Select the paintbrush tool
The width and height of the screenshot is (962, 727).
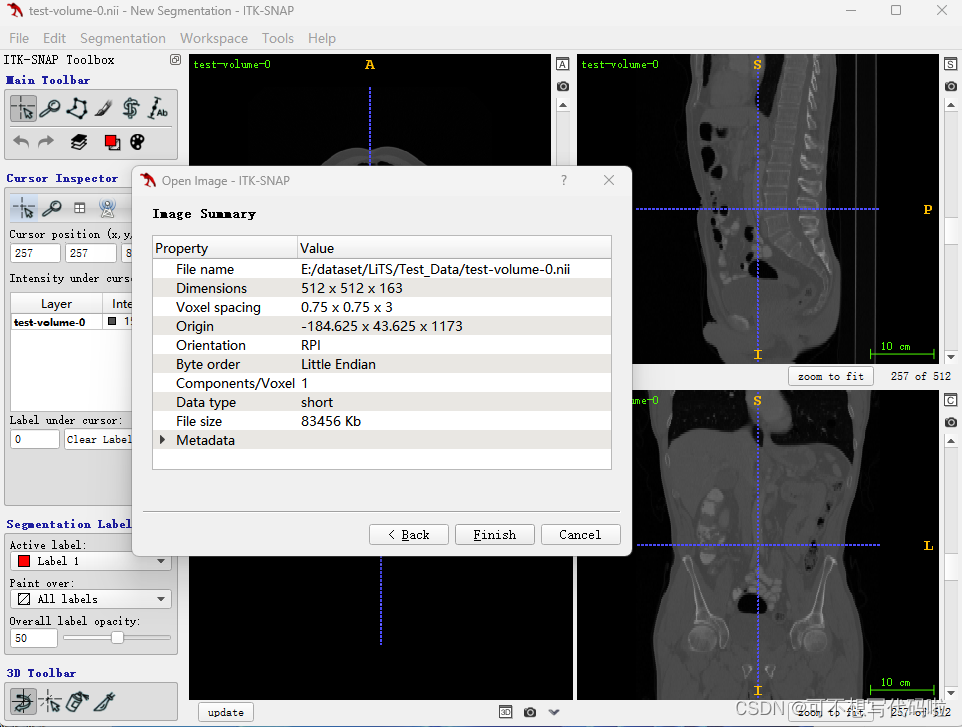(104, 109)
